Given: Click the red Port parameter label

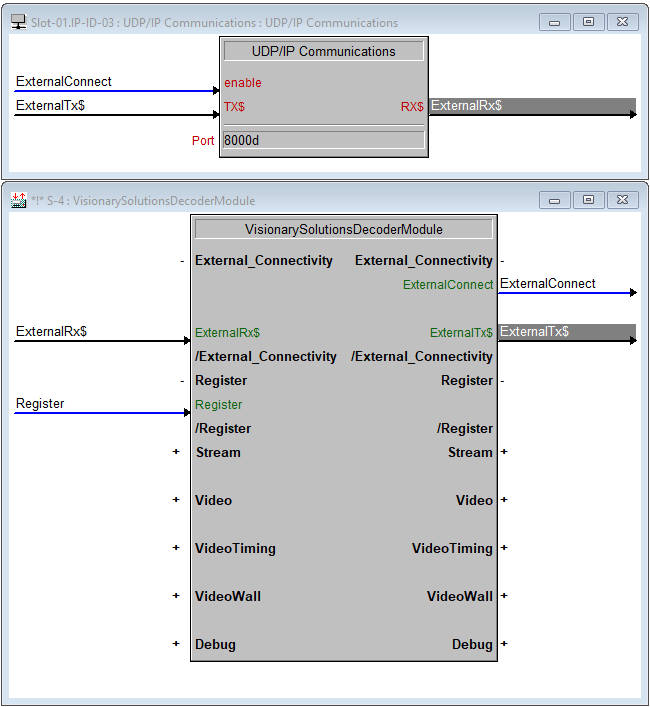Looking at the screenshot, I should point(203,141).
